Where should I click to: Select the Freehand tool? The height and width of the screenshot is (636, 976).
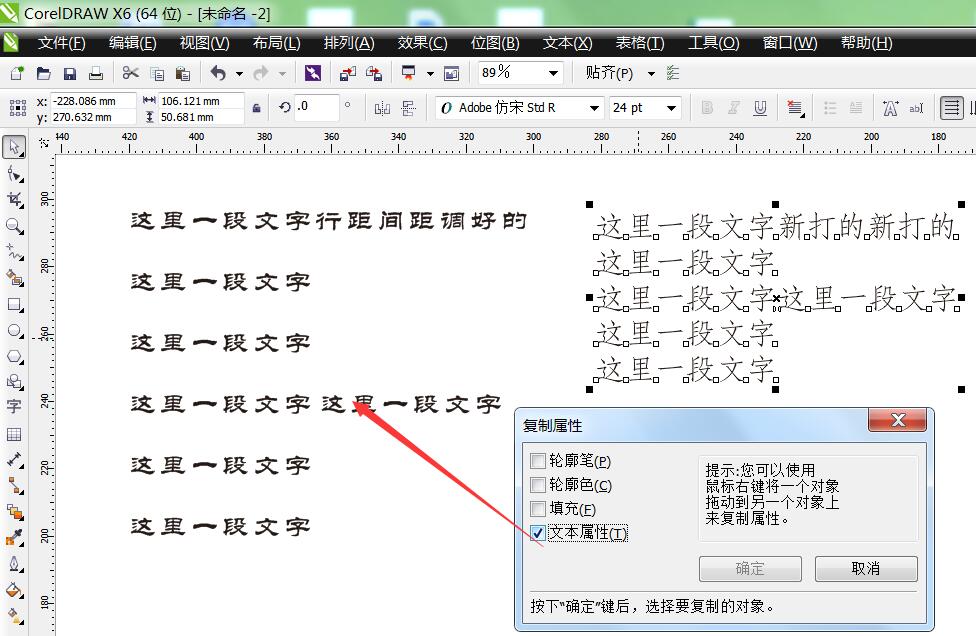click(x=14, y=252)
